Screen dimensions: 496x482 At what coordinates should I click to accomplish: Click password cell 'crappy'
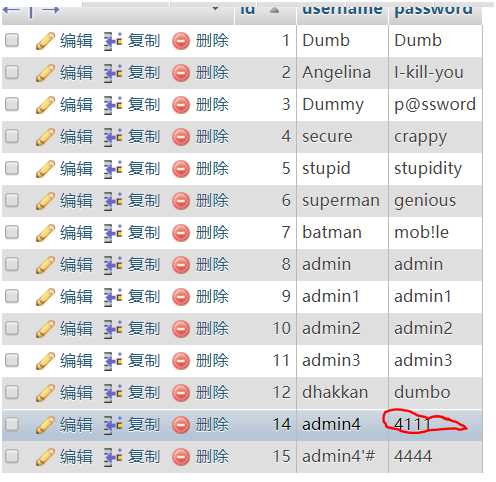pyautogui.click(x=420, y=137)
